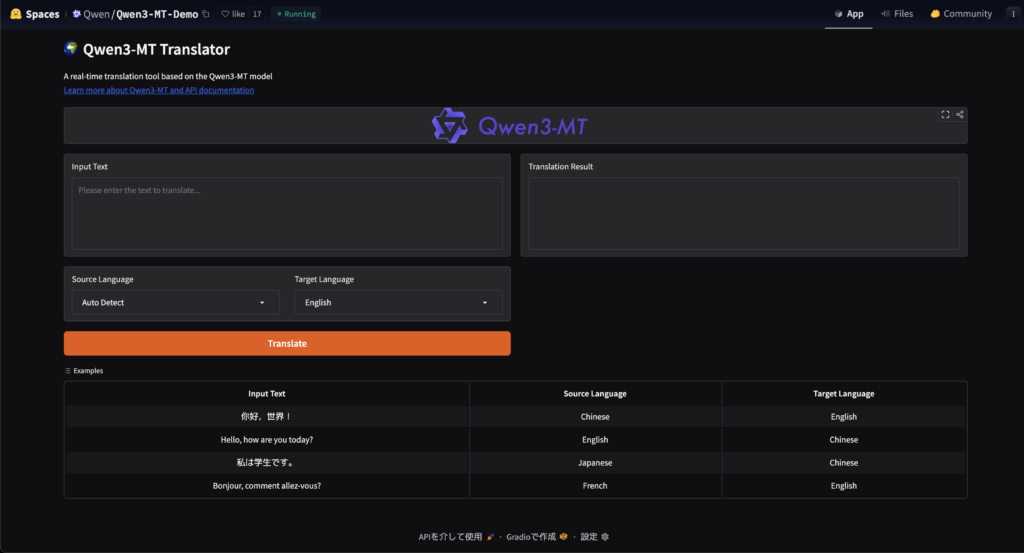Click the rocket icon beside API link
1024x553 pixels.
(x=490, y=537)
